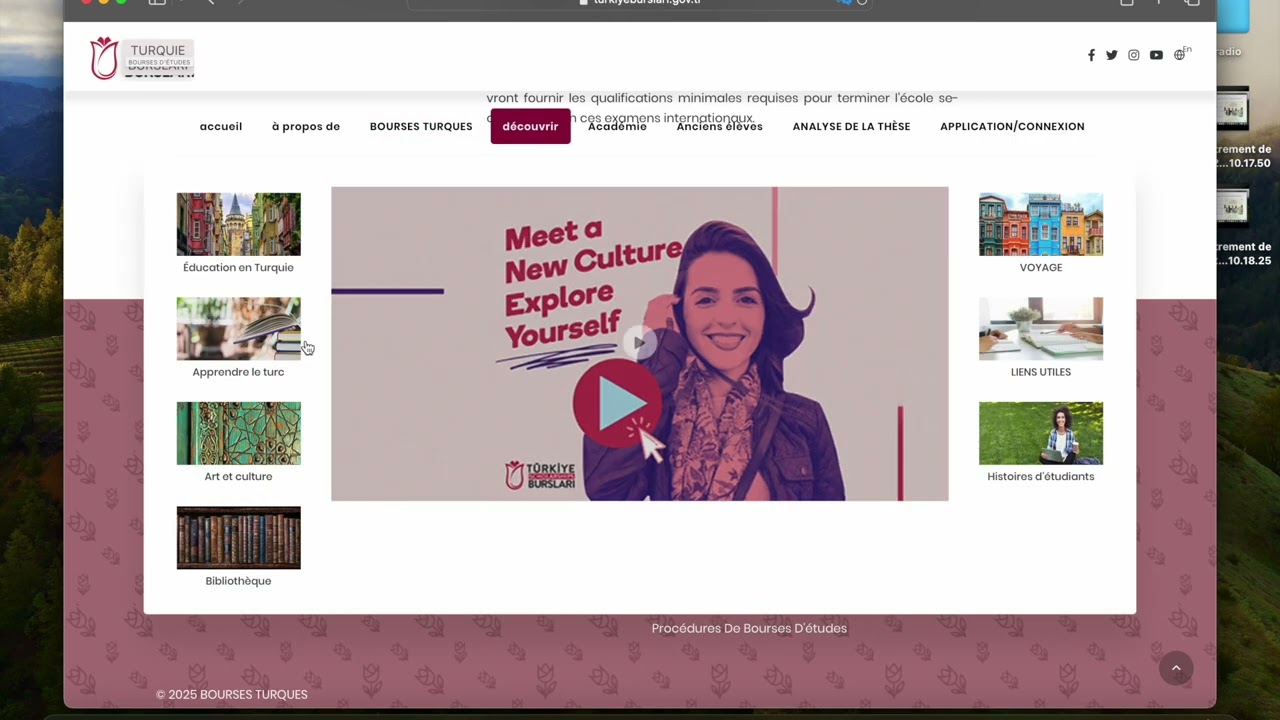This screenshot has width=1280, height=720.
Task: Open the à propos de menu
Action: 306,127
